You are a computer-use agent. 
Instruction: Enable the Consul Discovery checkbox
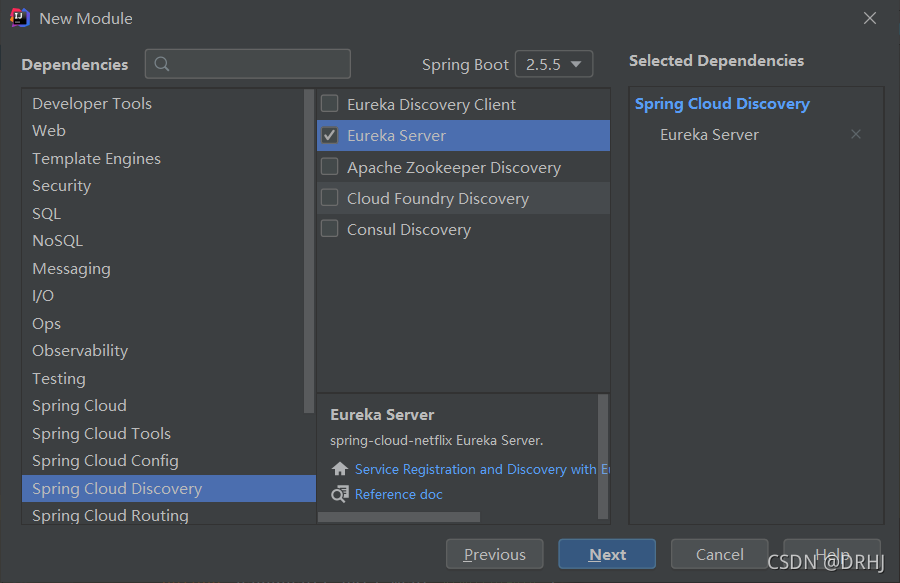pyautogui.click(x=329, y=229)
